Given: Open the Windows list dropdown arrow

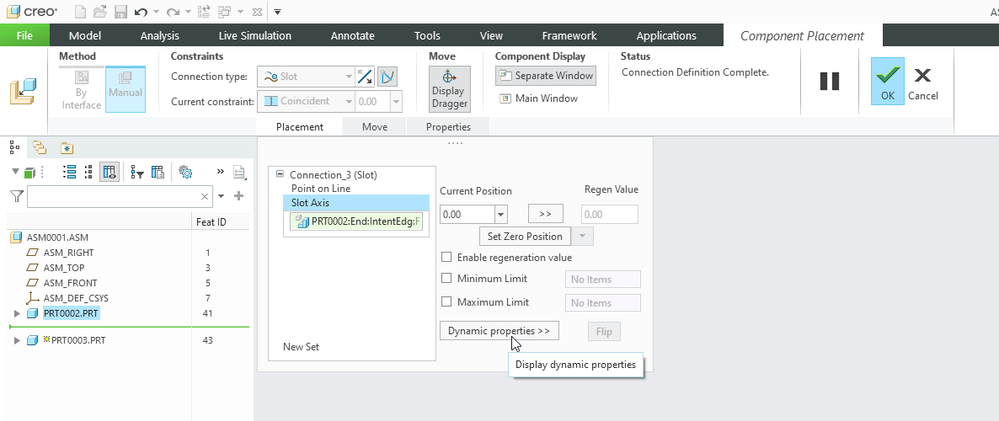Looking at the screenshot, I should 240,12.
